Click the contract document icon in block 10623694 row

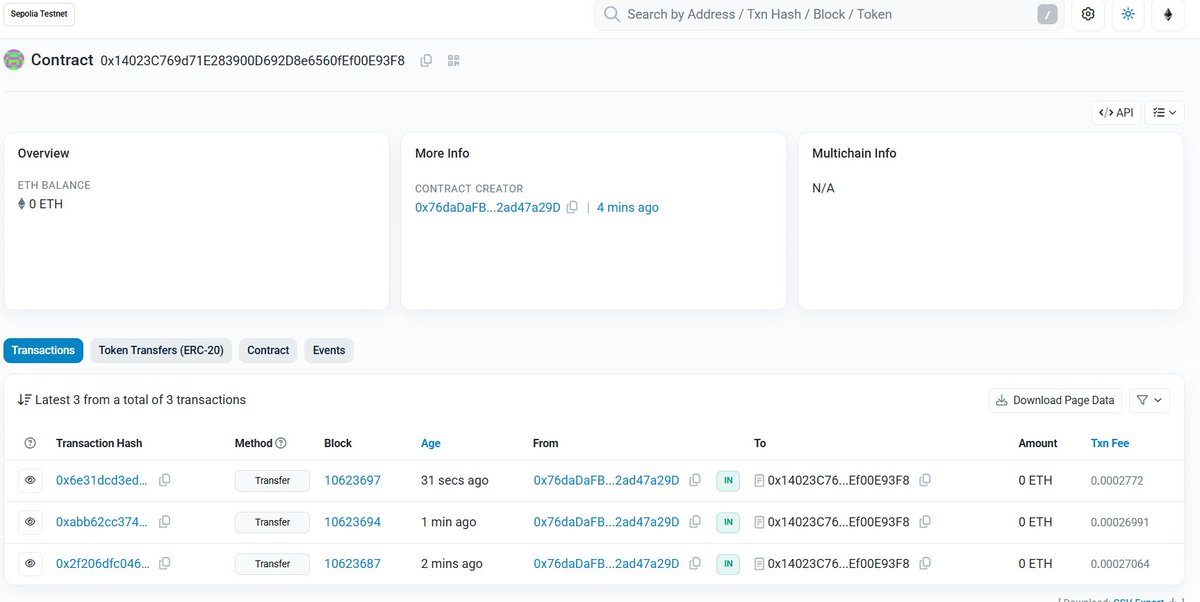(759, 522)
